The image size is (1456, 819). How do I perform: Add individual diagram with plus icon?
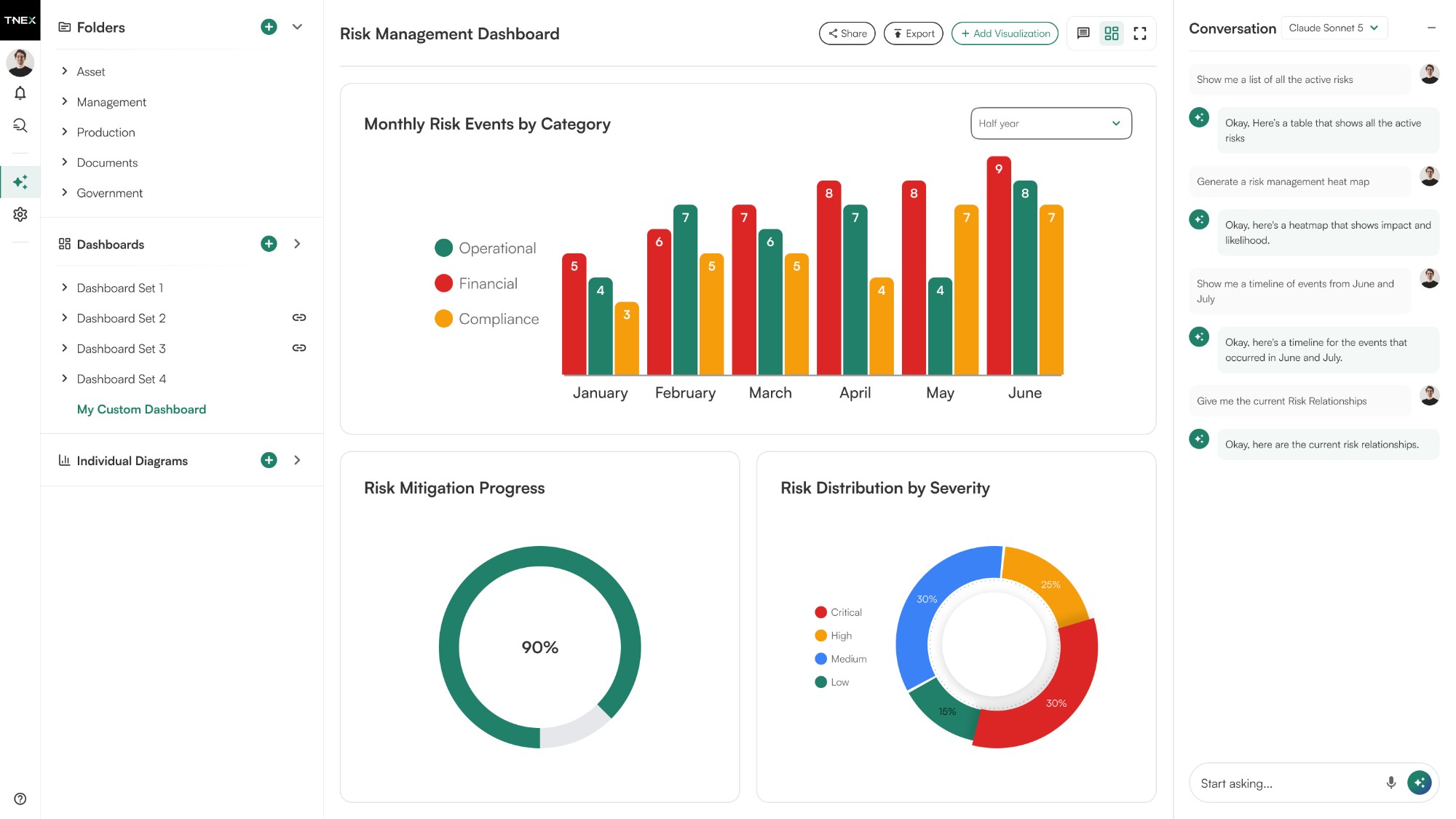click(269, 460)
